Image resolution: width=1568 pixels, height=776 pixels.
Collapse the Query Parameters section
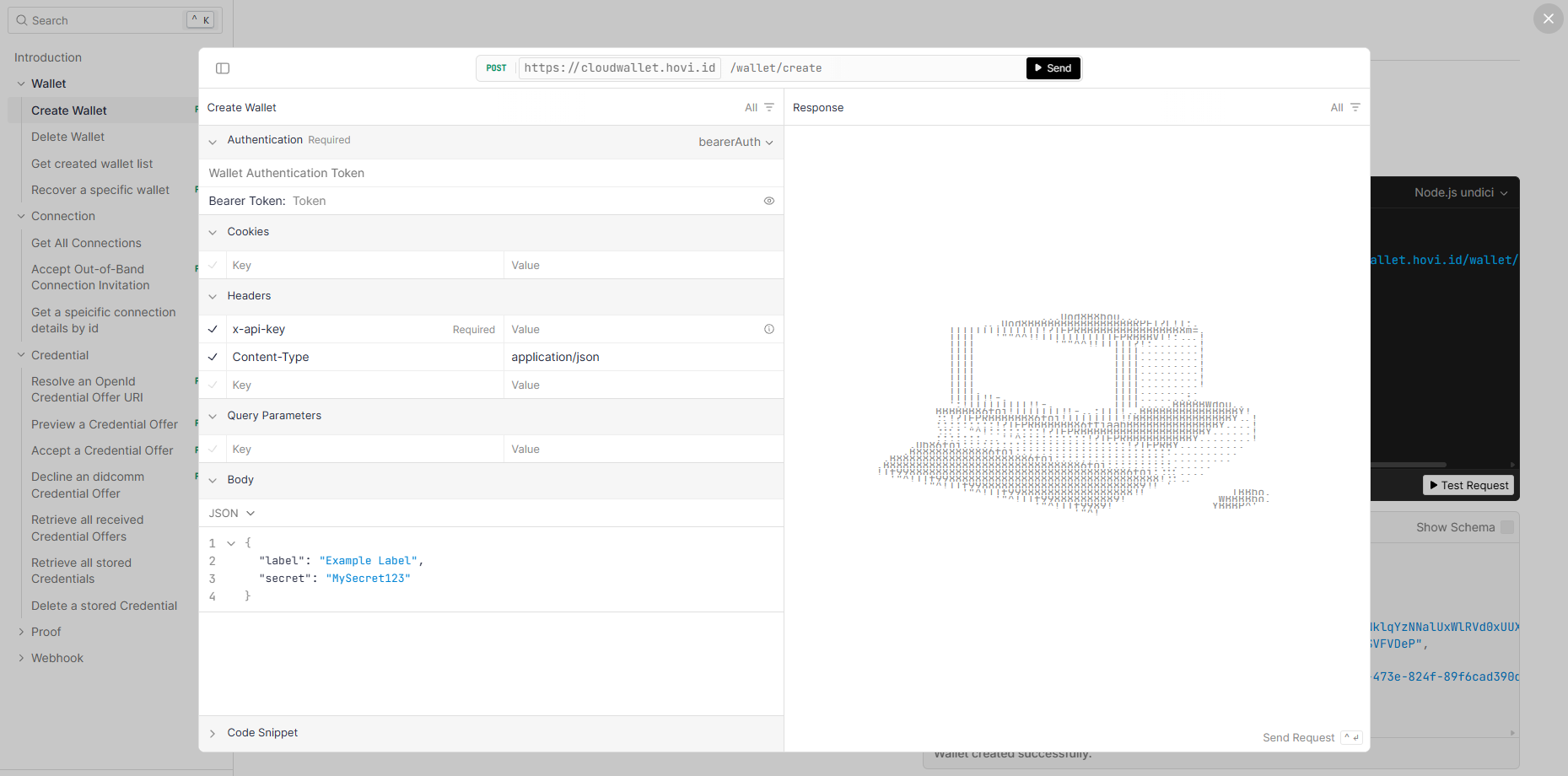[x=213, y=416]
